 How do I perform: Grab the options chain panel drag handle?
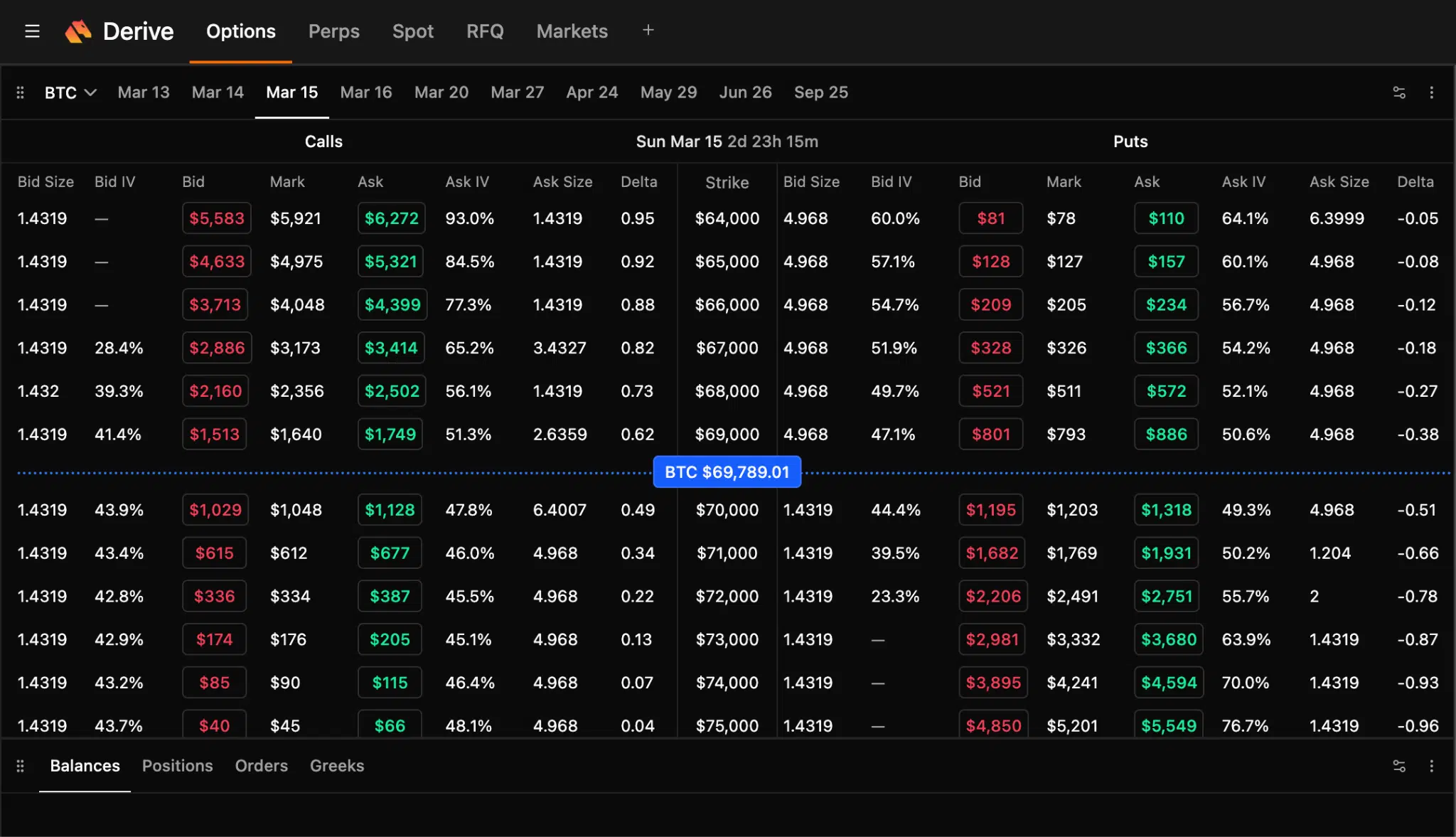[20, 92]
